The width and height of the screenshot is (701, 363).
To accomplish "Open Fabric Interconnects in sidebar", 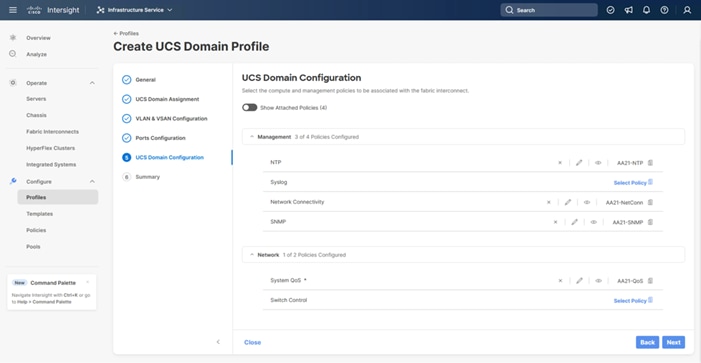I will (52, 132).
